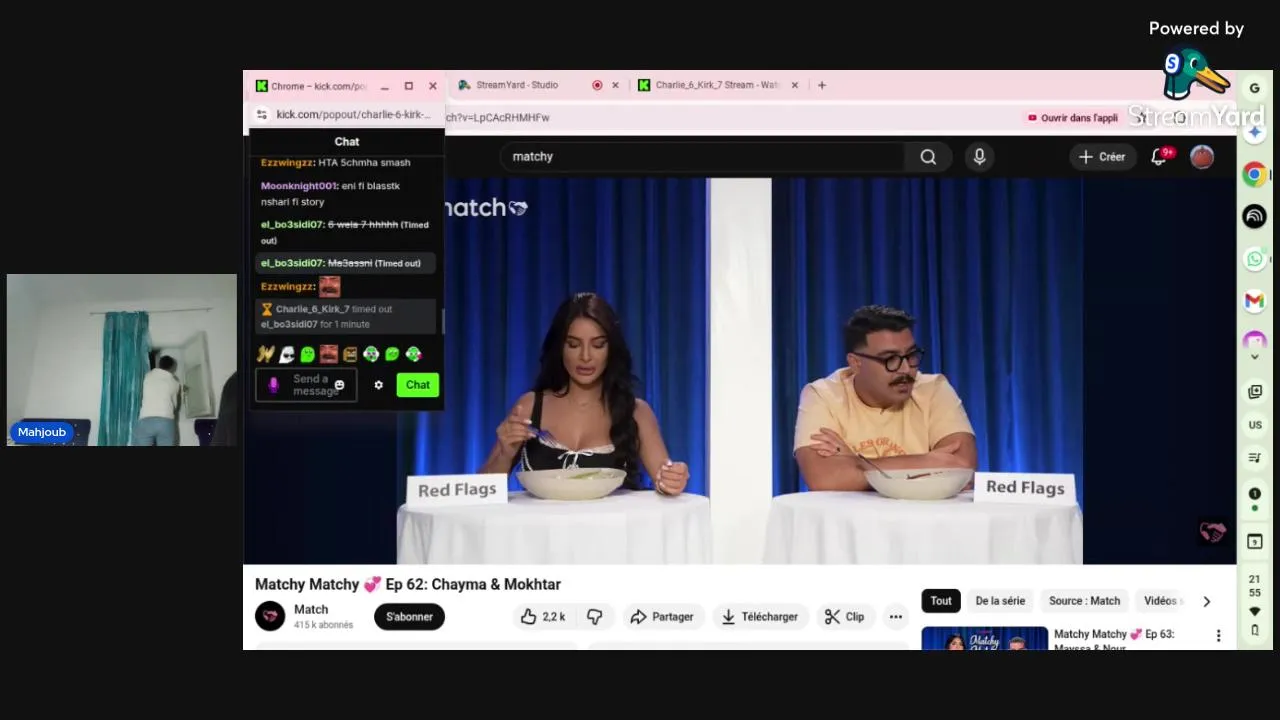Open the black cast app on shelf

(1254, 216)
